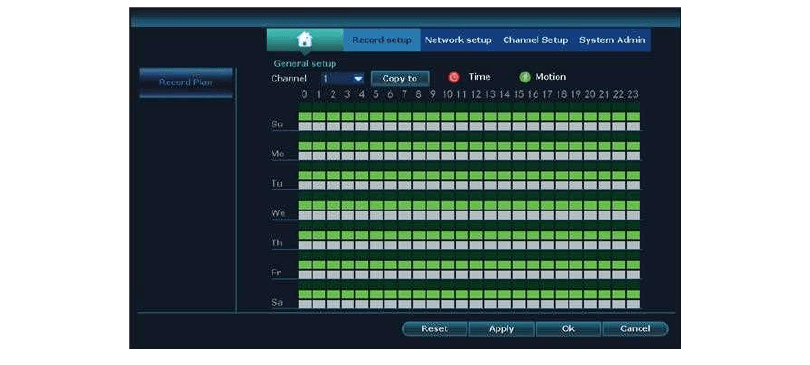Toggle Monday's green cell under hour 10
This screenshot has width=810, height=365.
(447, 146)
